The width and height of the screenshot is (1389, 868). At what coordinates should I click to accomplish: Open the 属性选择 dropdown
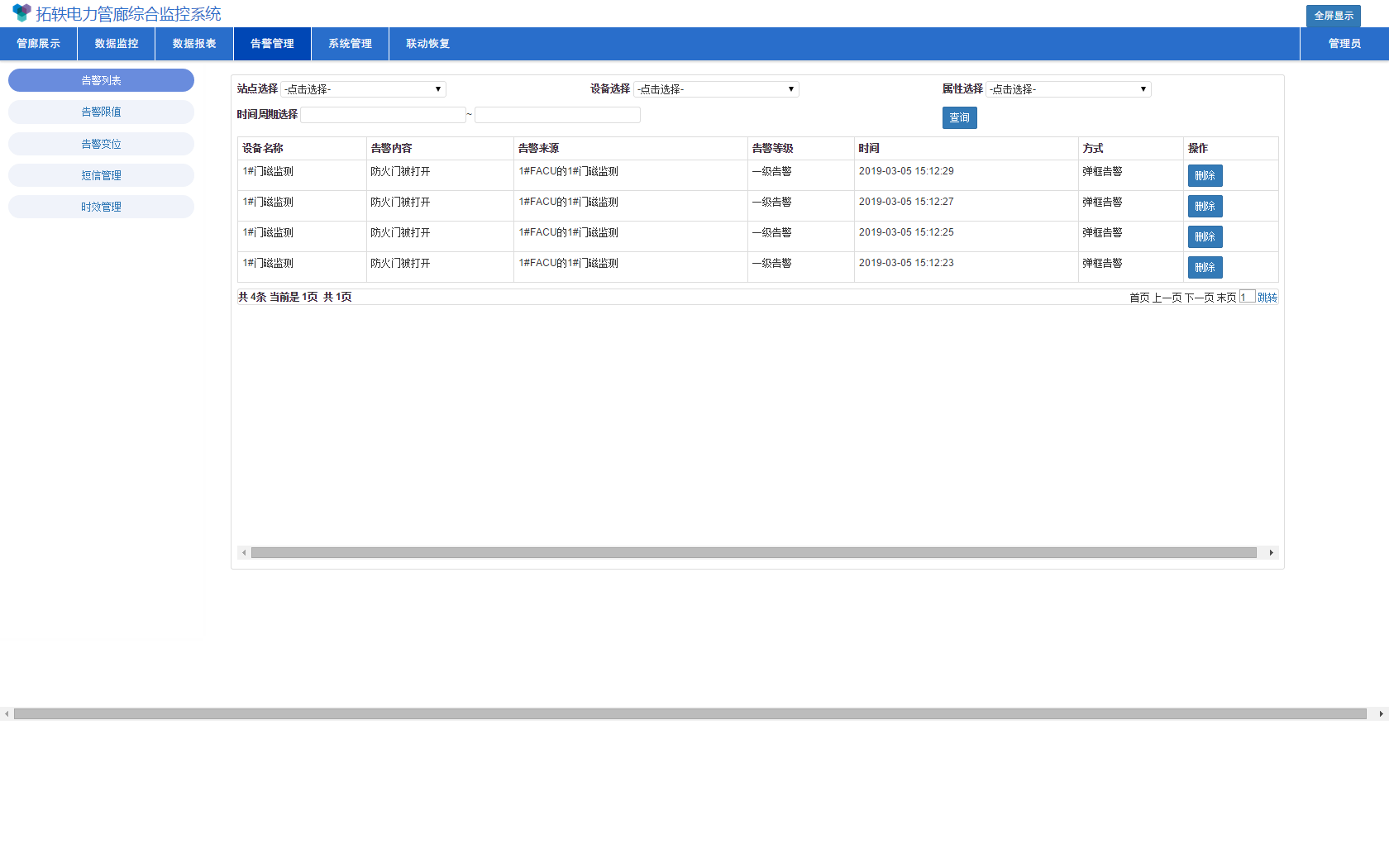click(1068, 89)
